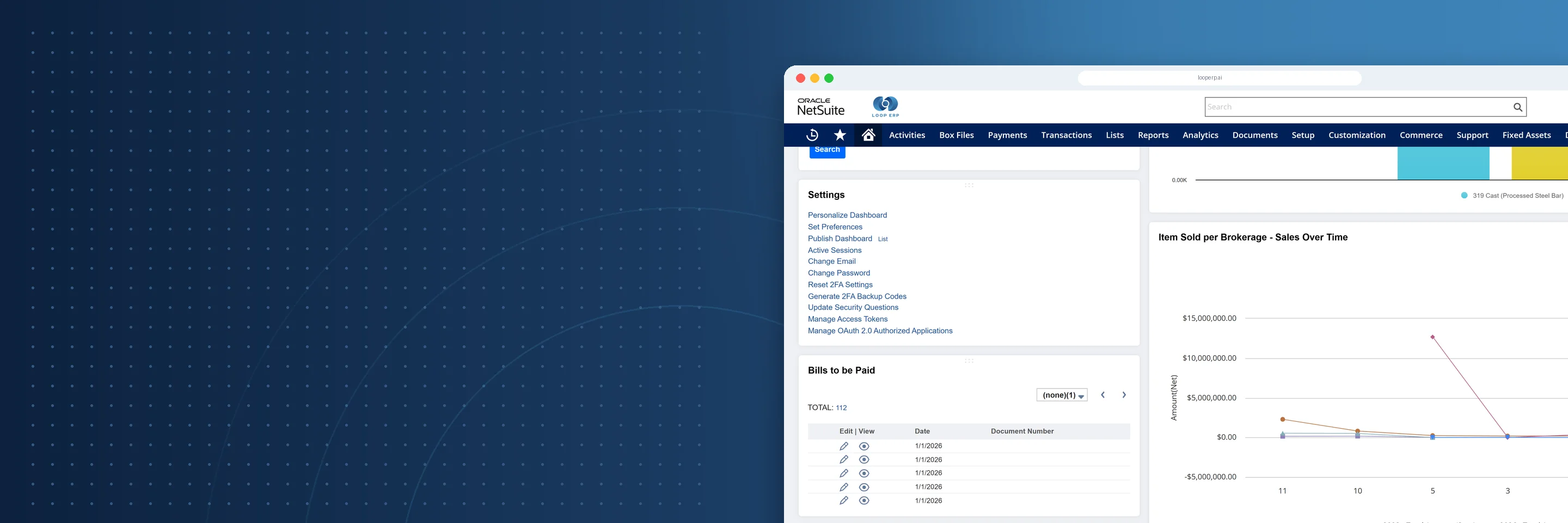Open the Documents menu
The image size is (1568, 523).
(1255, 135)
